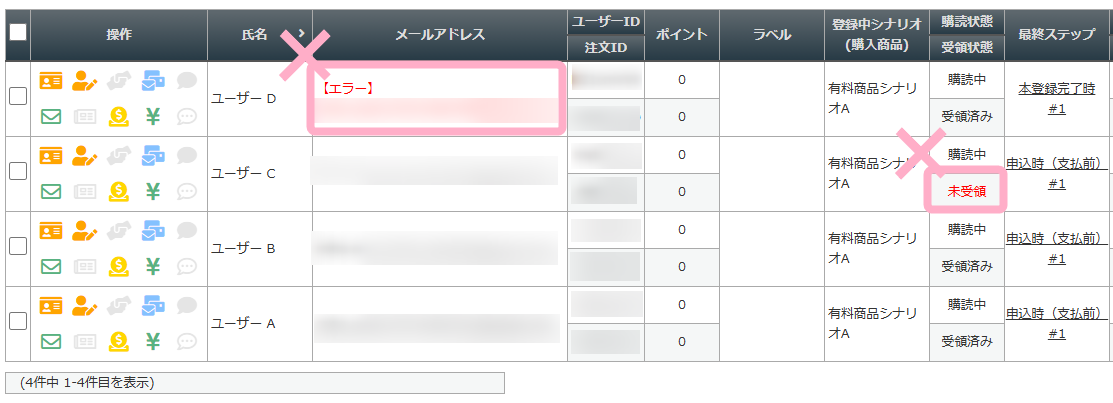Open the orange ID card icon for ユーザー D

pyautogui.click(x=50, y=81)
